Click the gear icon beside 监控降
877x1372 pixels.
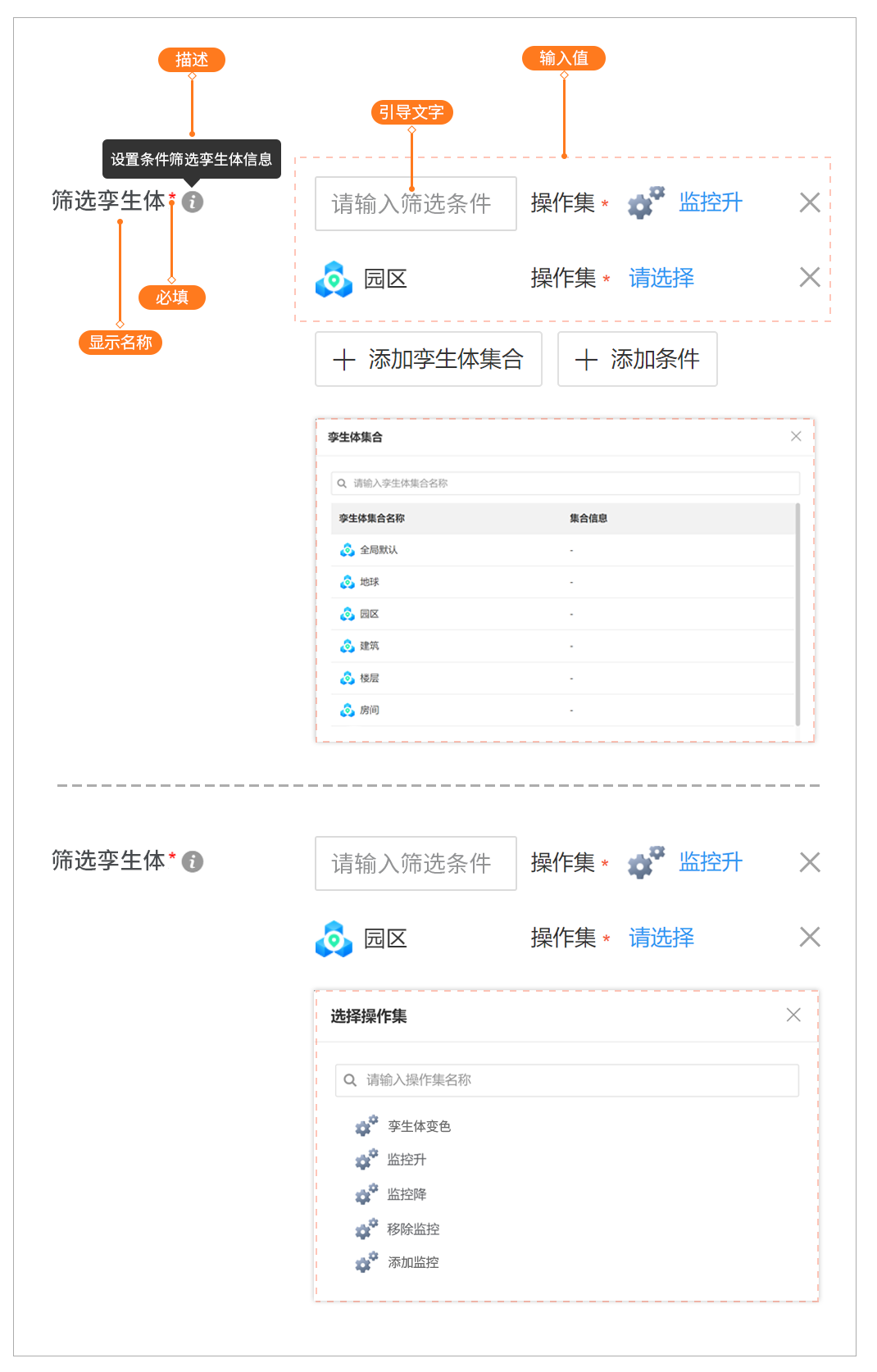(366, 1194)
